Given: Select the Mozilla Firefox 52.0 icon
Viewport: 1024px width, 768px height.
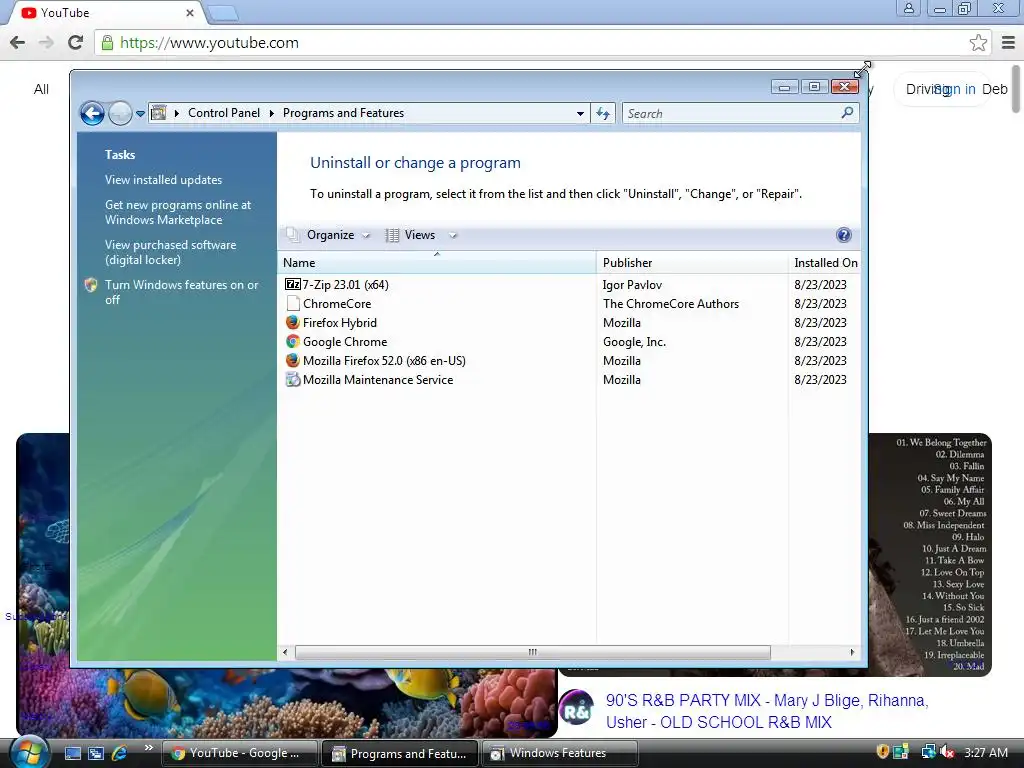Looking at the screenshot, I should [293, 360].
